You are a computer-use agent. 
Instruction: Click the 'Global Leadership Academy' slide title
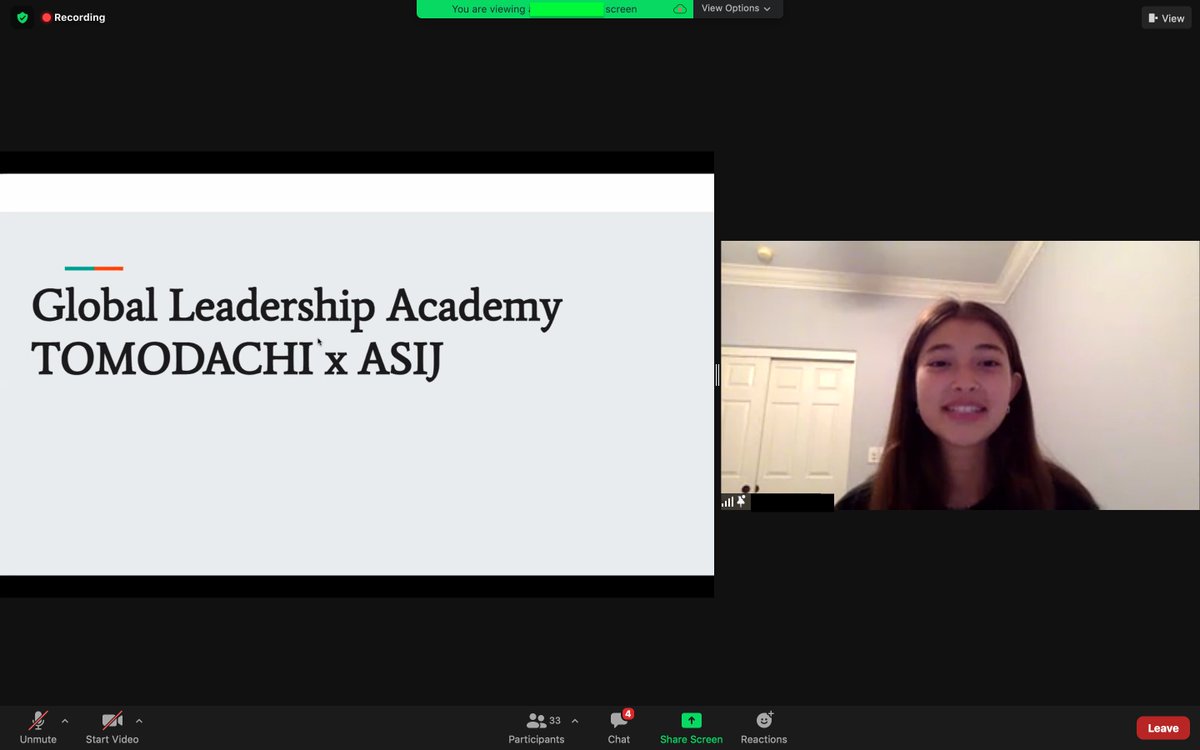point(297,305)
